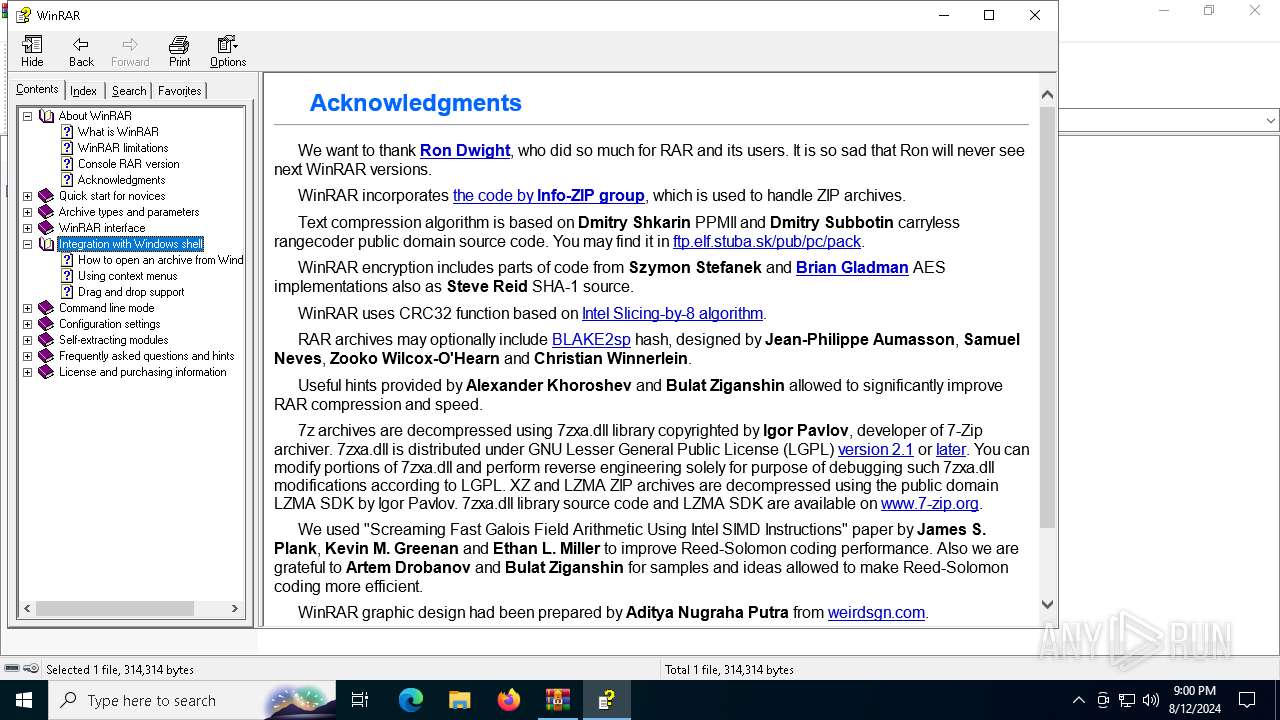The image size is (1280, 720).
Task: Open the BLAKE2sp link
Action: tap(591, 339)
